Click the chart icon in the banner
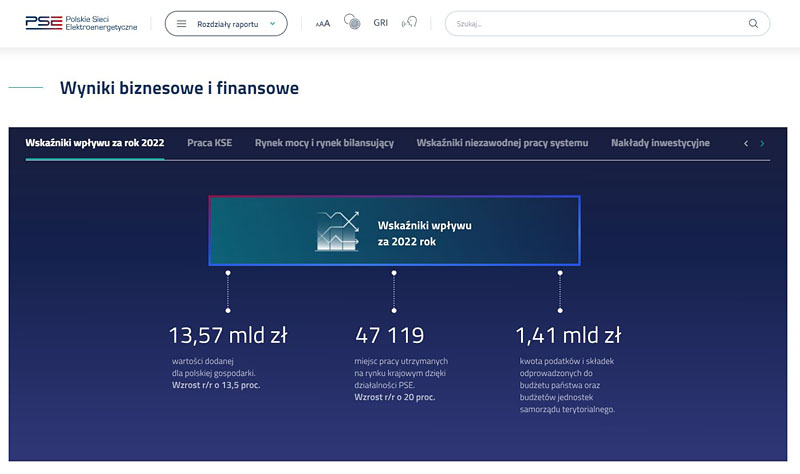The width and height of the screenshot is (800, 474). 337,231
